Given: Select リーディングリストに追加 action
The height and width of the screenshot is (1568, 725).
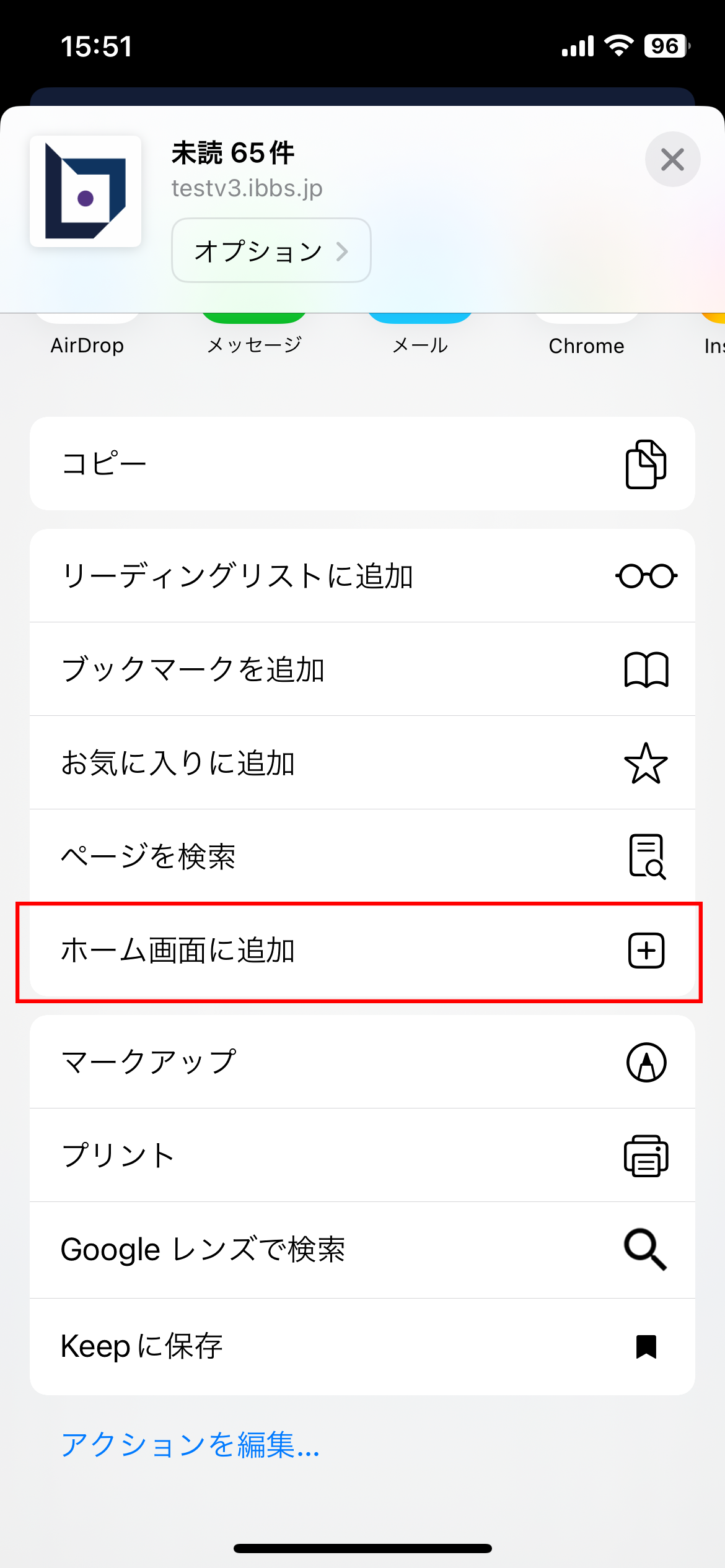Looking at the screenshot, I should (x=237, y=576).
